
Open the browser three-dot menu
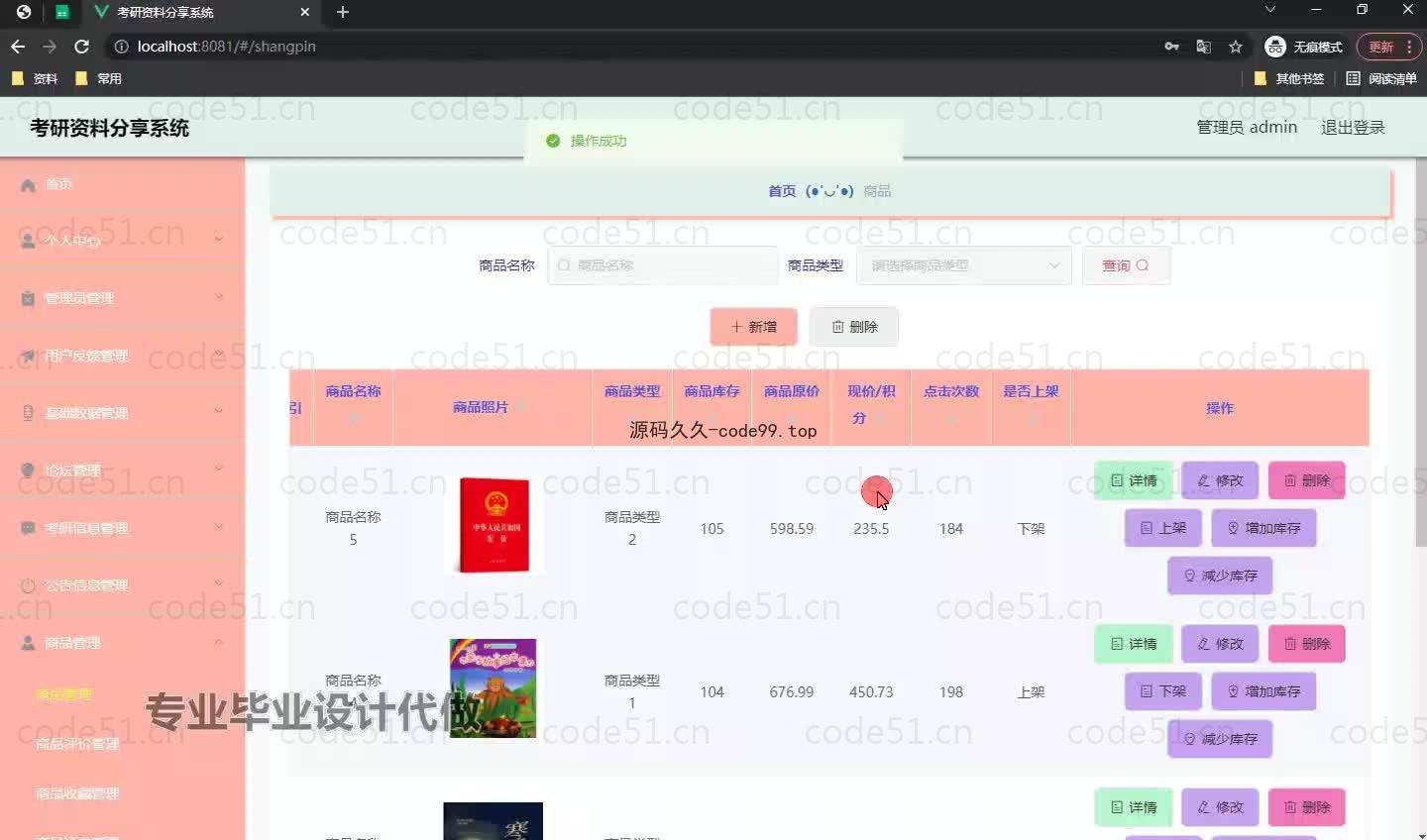(x=1409, y=47)
